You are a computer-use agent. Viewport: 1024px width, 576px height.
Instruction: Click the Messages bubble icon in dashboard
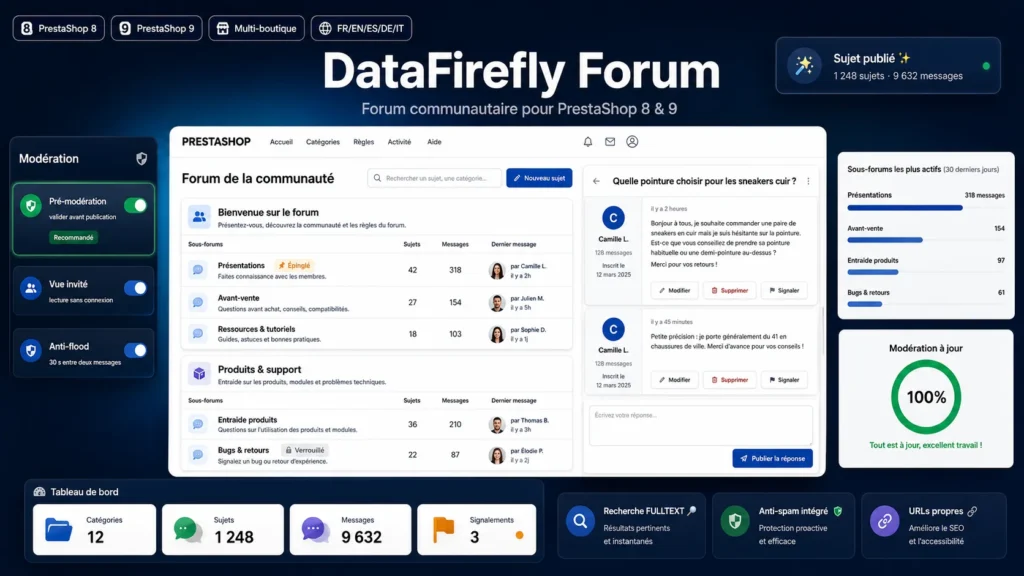point(315,530)
